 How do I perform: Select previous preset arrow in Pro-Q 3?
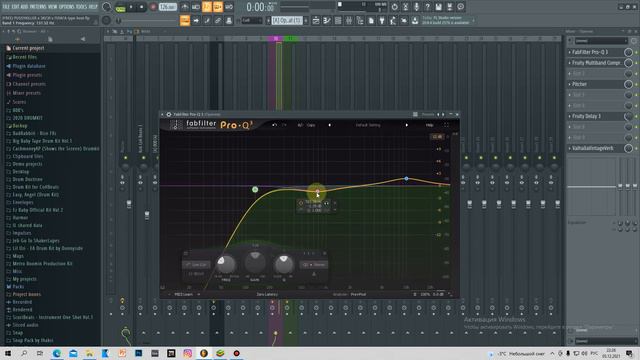pos(330,125)
